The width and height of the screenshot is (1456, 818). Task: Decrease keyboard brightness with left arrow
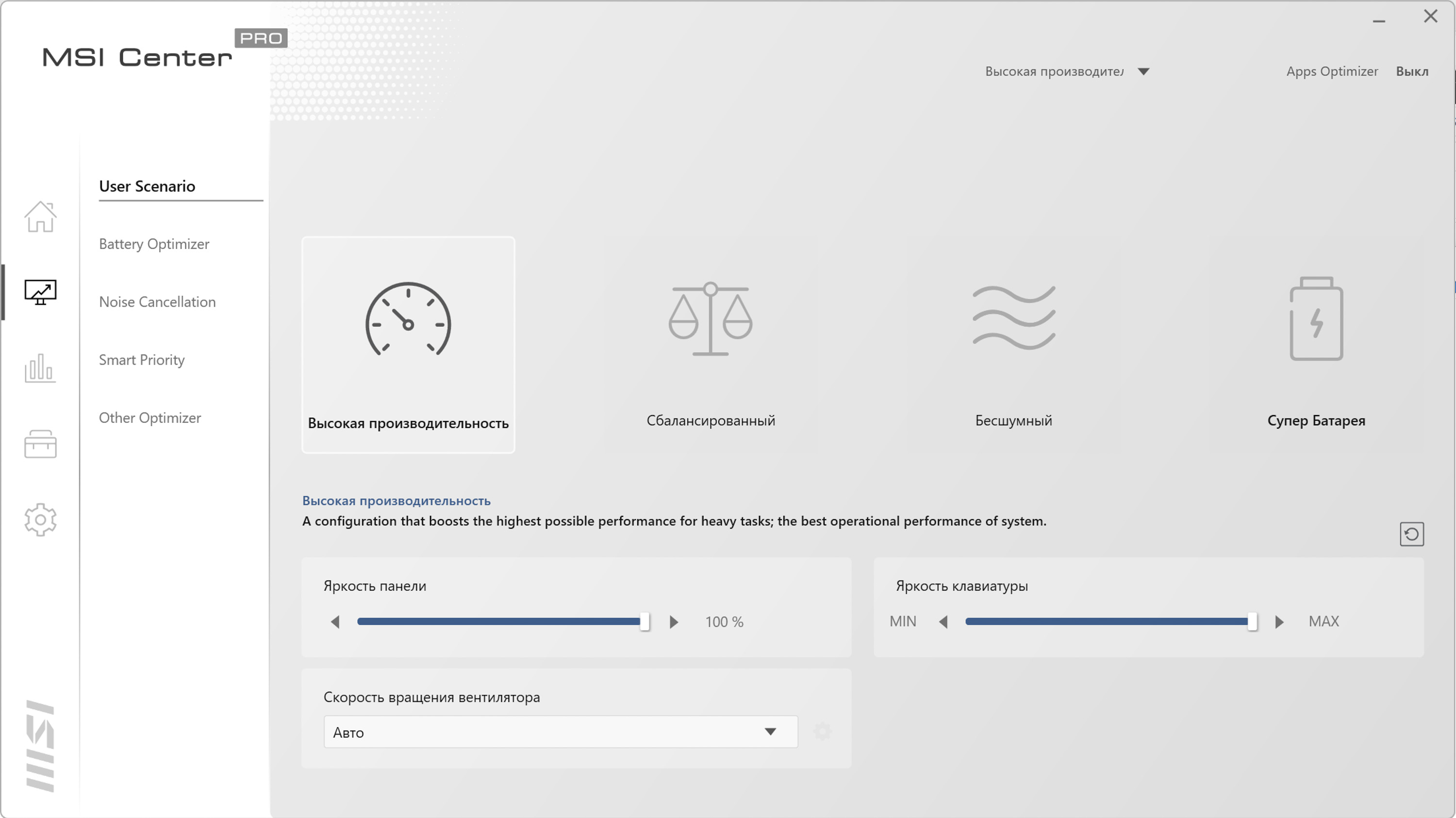tap(943, 622)
